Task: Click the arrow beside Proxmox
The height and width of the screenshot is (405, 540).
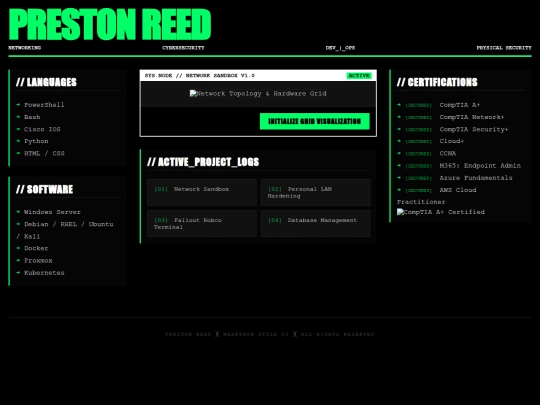Action: pos(18,261)
